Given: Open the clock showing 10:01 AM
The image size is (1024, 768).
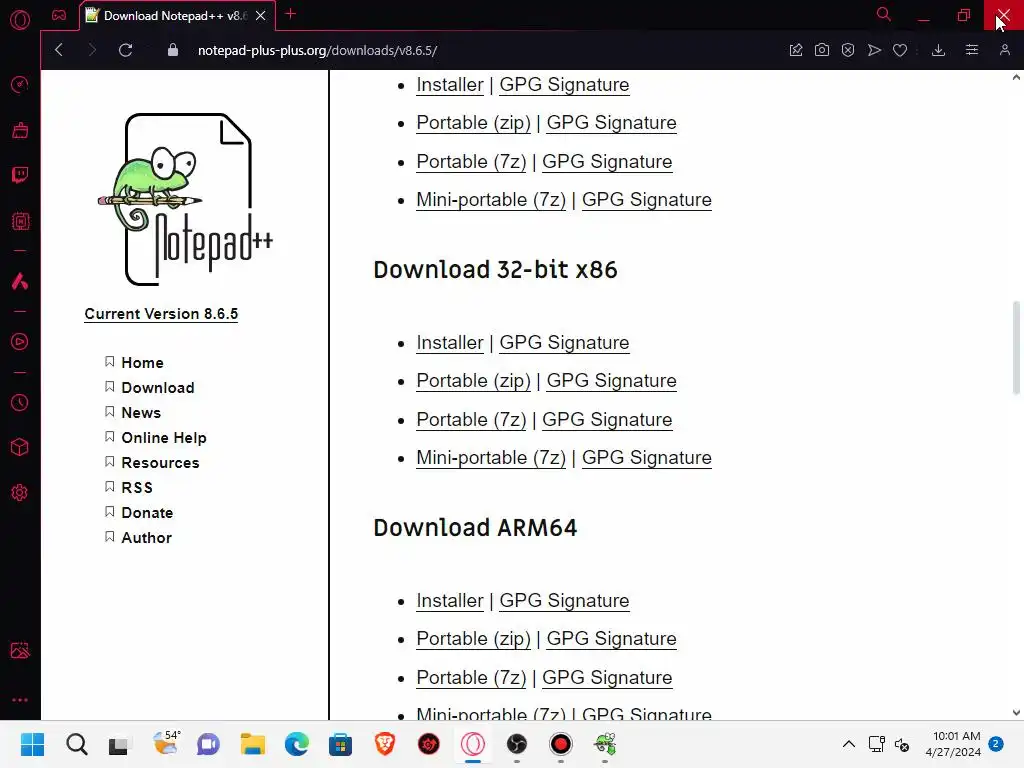Looking at the screenshot, I should (953, 744).
